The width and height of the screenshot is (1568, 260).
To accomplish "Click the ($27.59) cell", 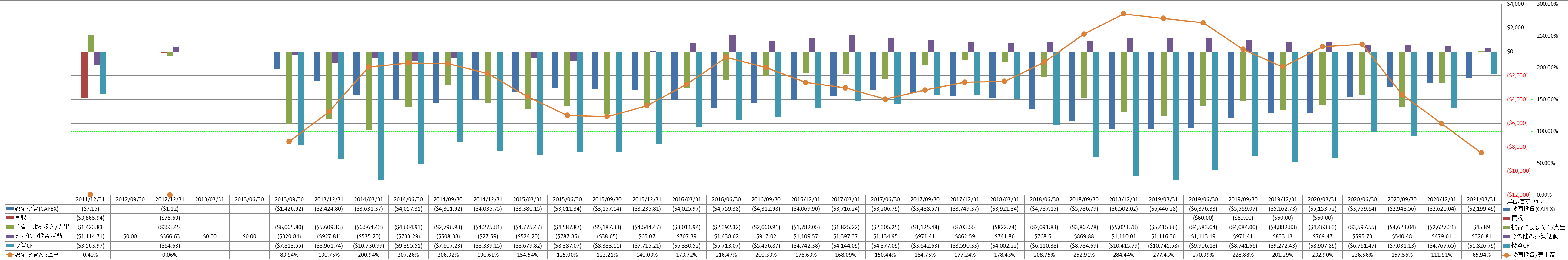I will click(488, 236).
